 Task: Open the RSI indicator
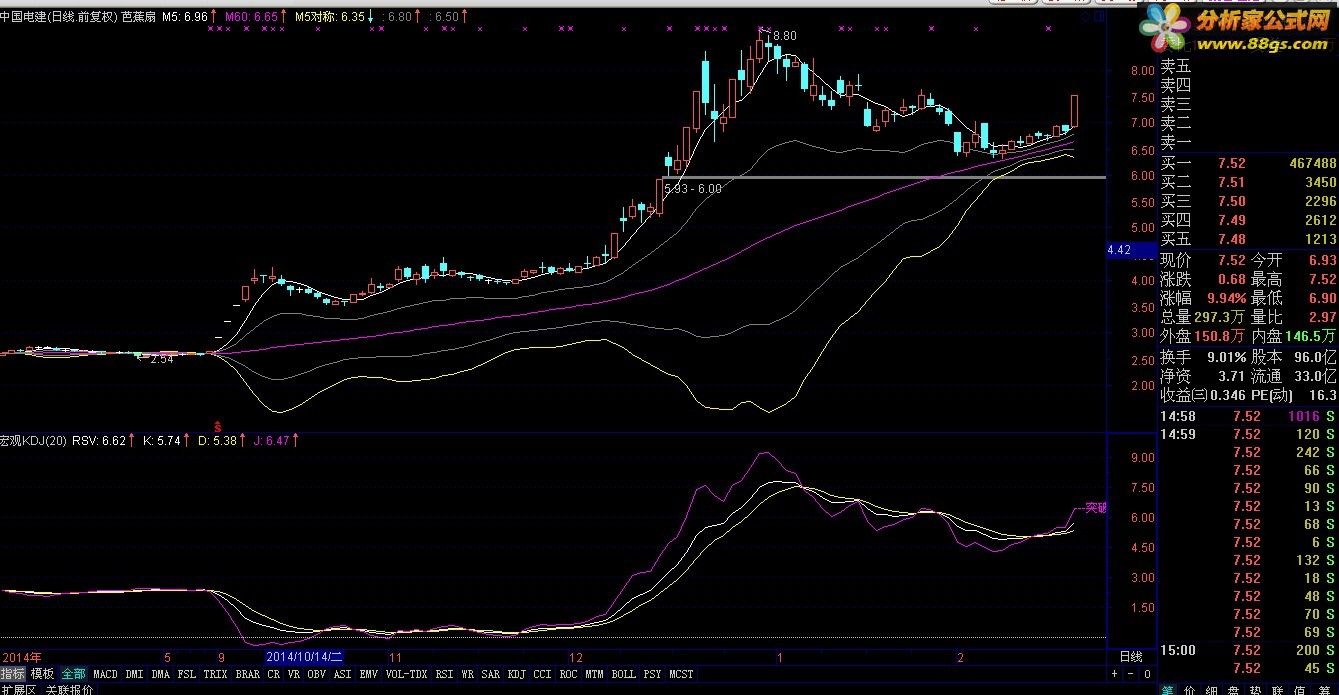pos(445,674)
